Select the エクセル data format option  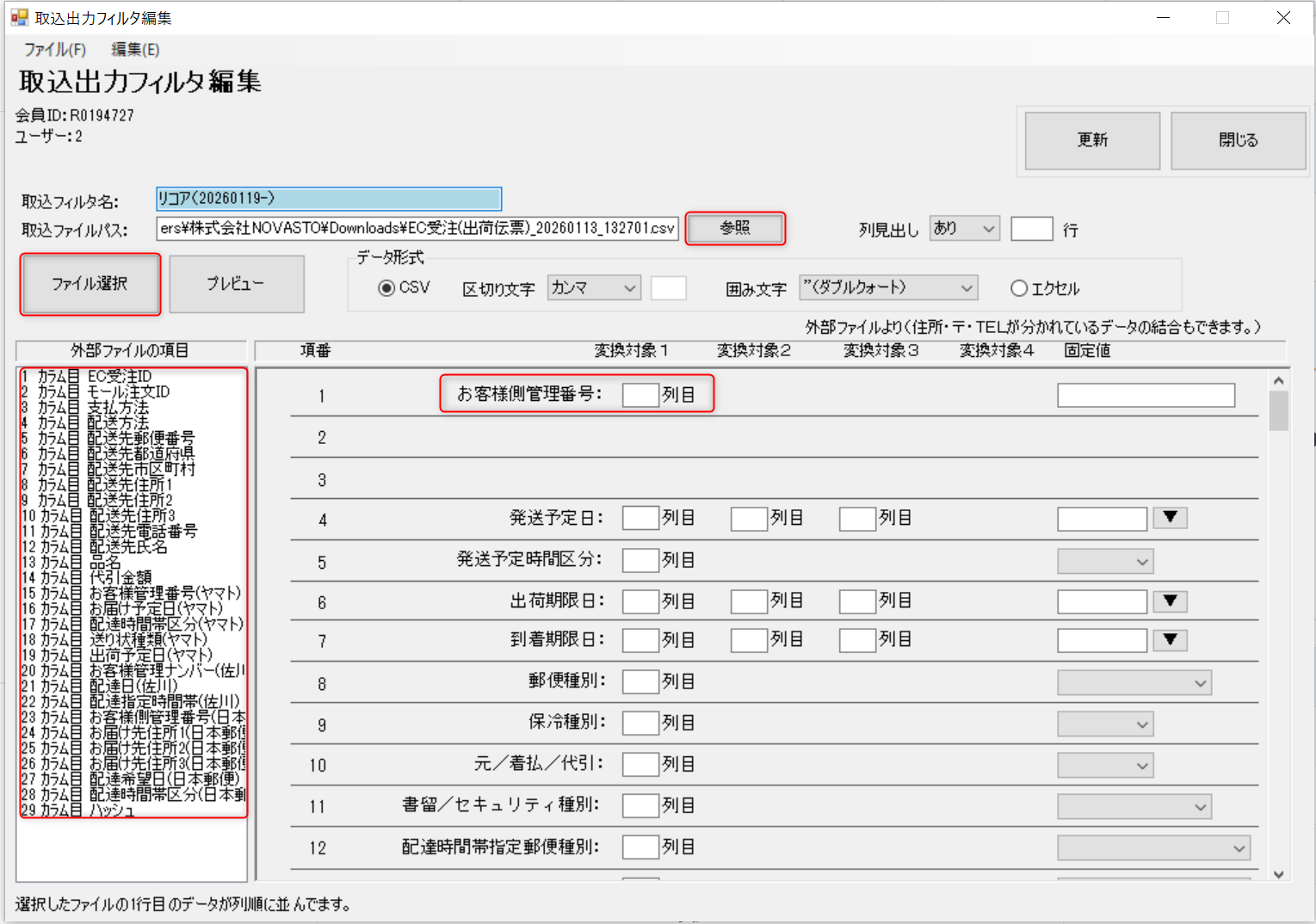tap(1019, 289)
